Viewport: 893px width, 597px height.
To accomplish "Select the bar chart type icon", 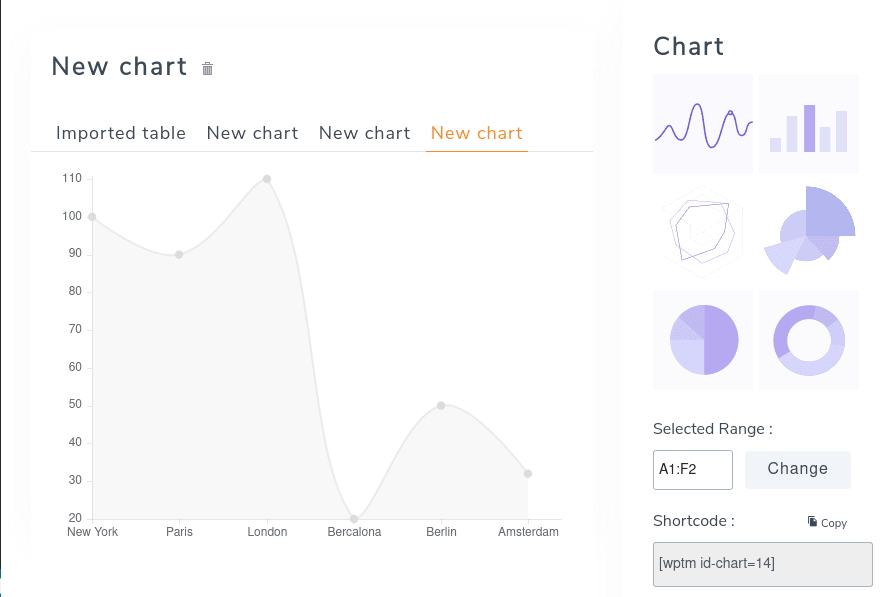I will (809, 124).
